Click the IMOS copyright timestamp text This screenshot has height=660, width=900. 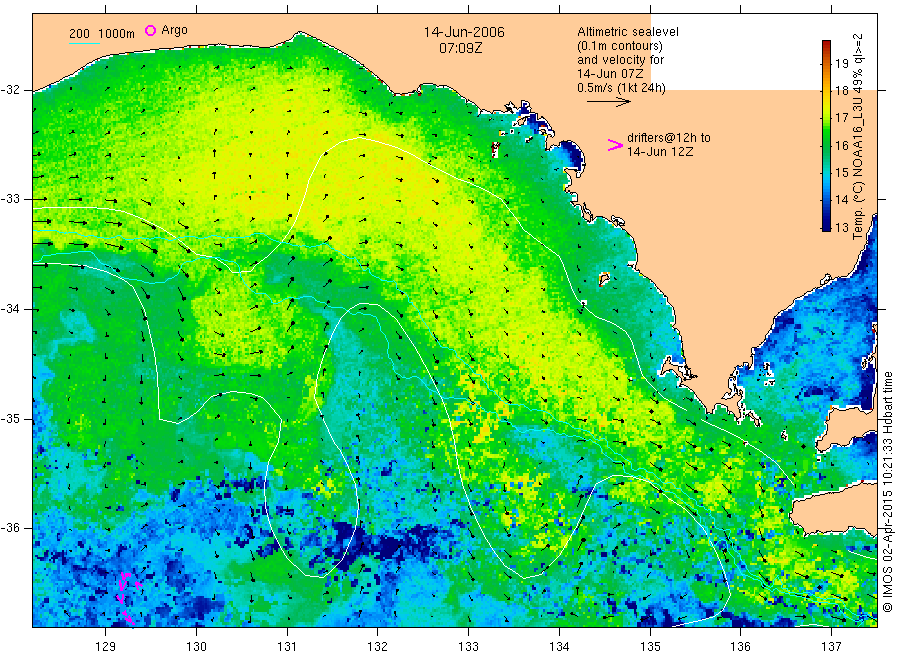pos(887,491)
